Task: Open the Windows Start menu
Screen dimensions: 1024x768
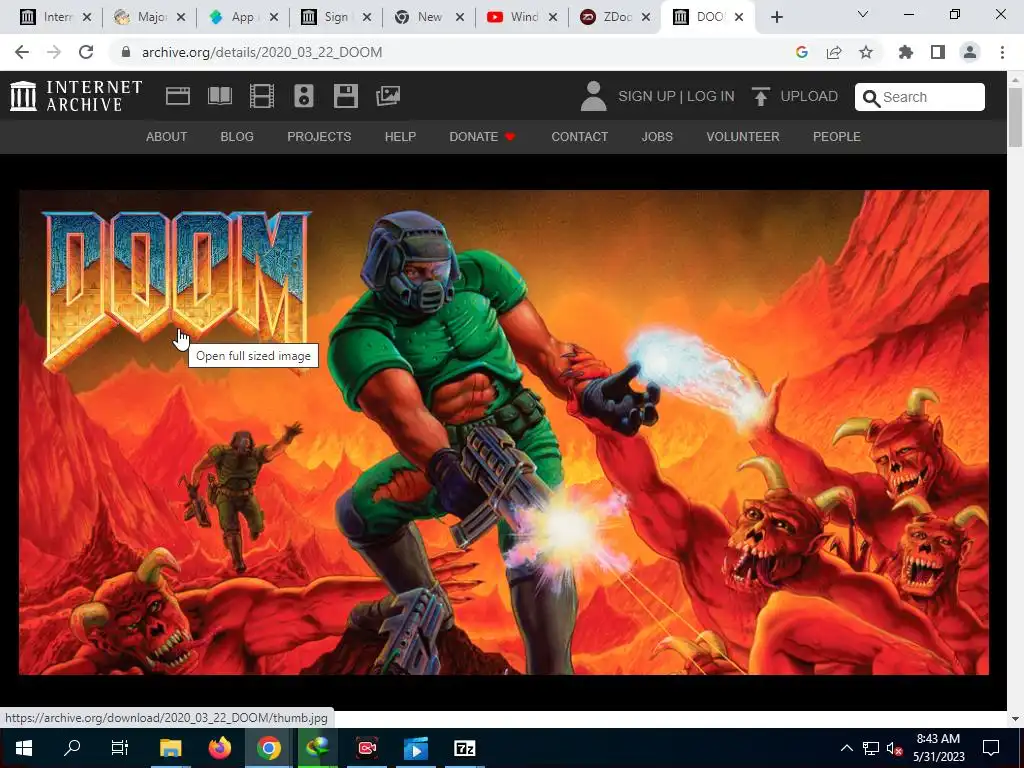Action: click(24, 748)
